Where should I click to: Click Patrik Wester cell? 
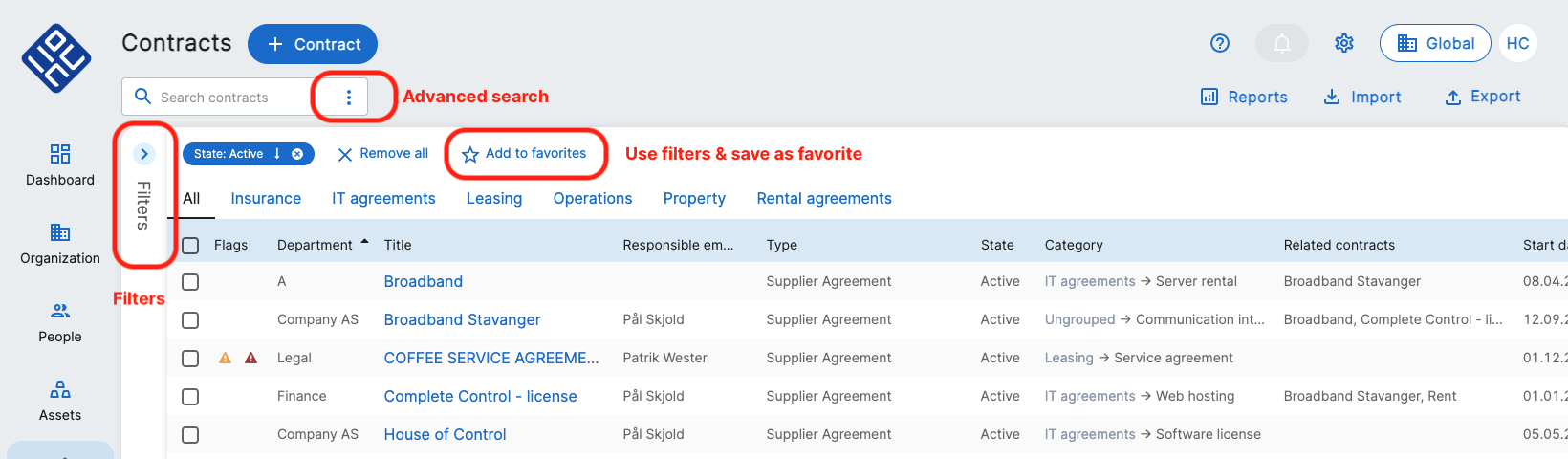[664, 358]
